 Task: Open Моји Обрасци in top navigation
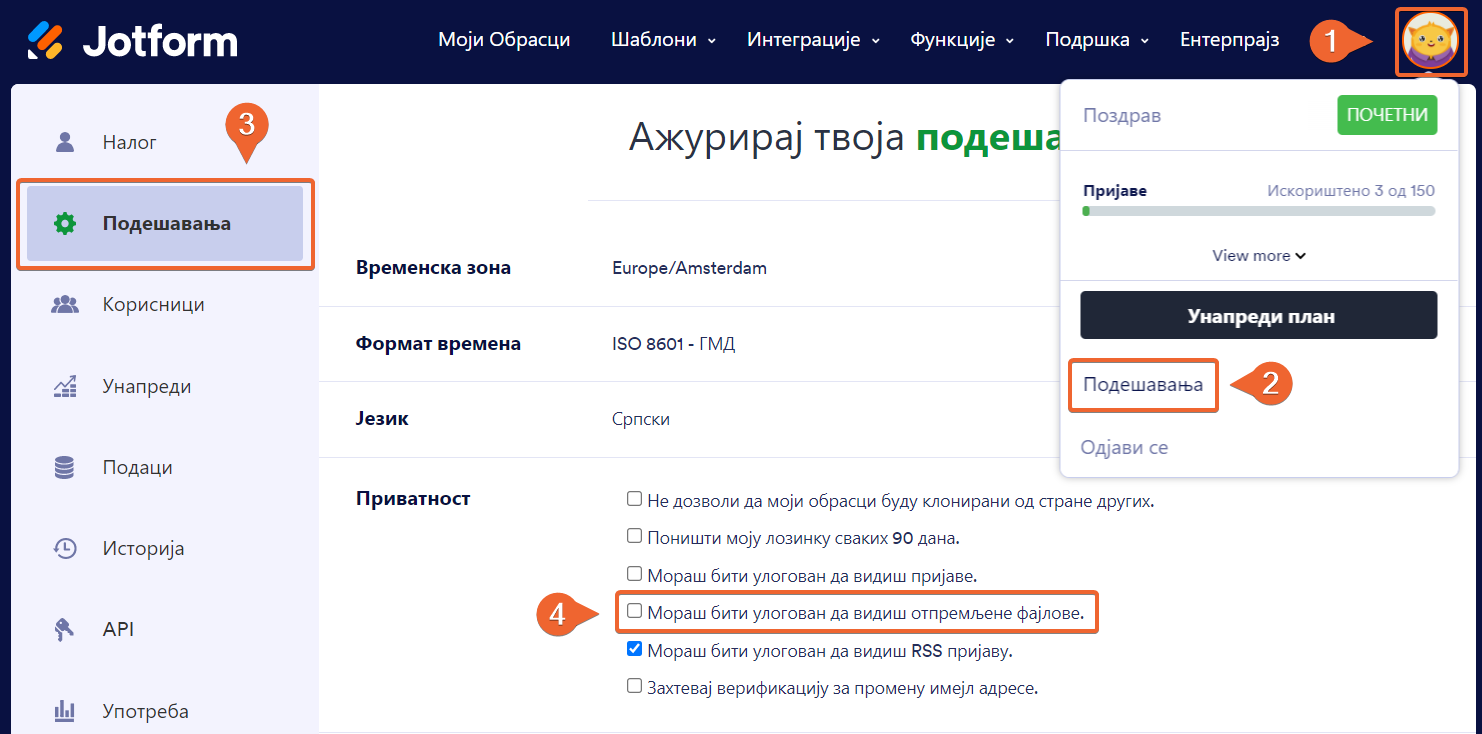(x=504, y=40)
